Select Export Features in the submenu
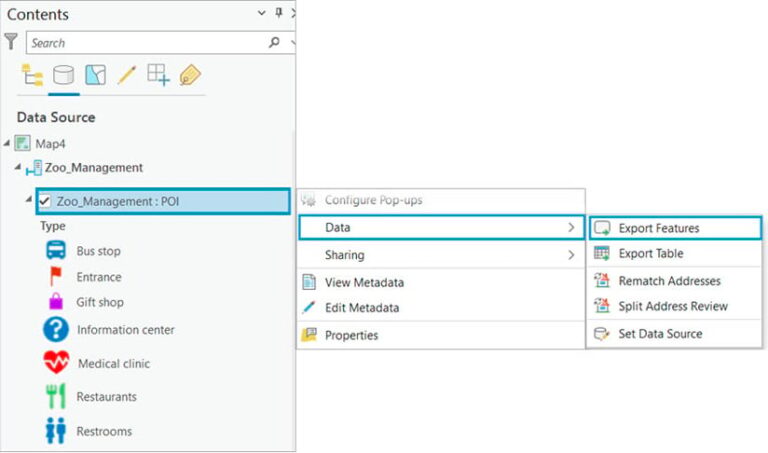Image resolution: width=768 pixels, height=453 pixels. tap(675, 228)
